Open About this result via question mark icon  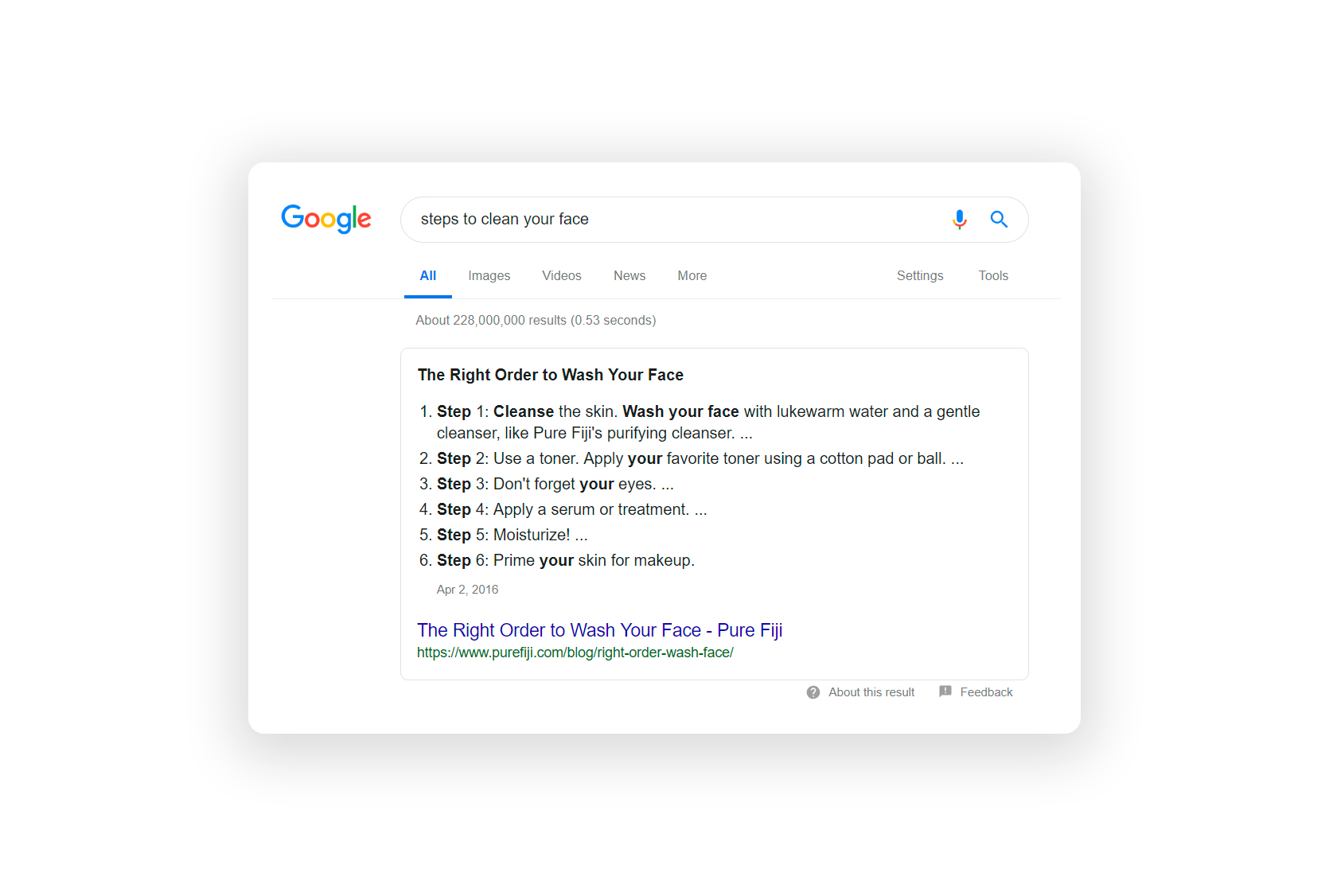pyautogui.click(x=813, y=691)
